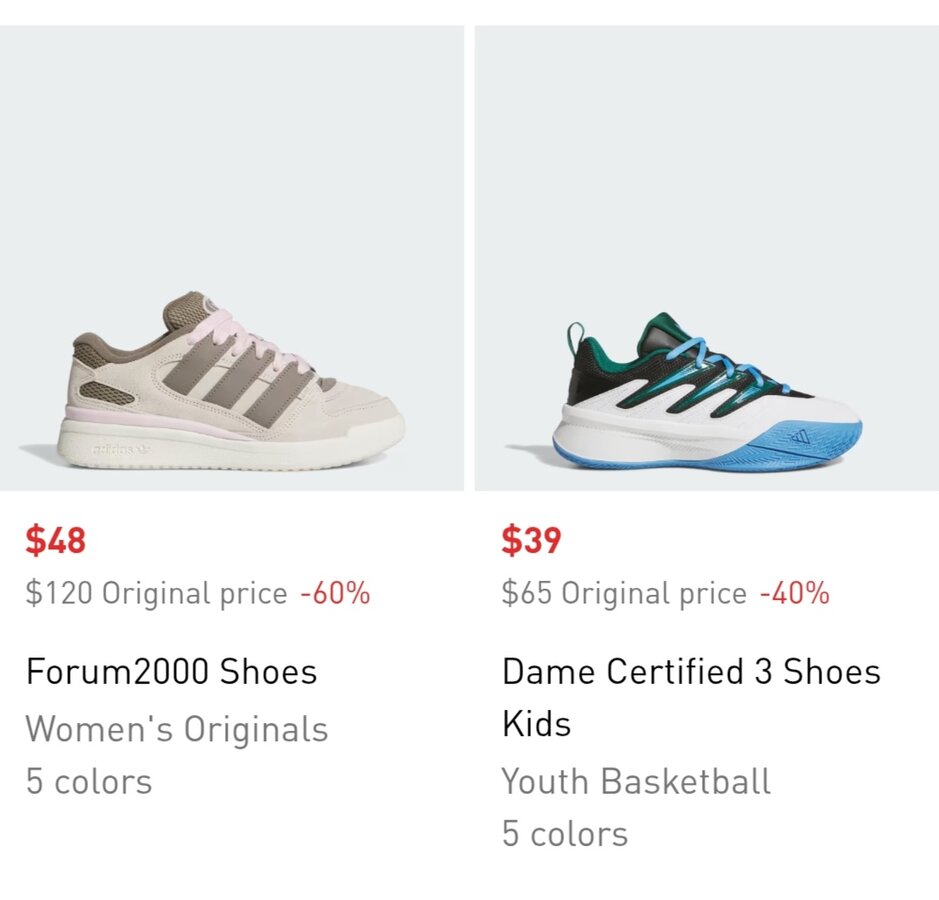
Task: Click the $120 Original price text
Action: (x=156, y=593)
